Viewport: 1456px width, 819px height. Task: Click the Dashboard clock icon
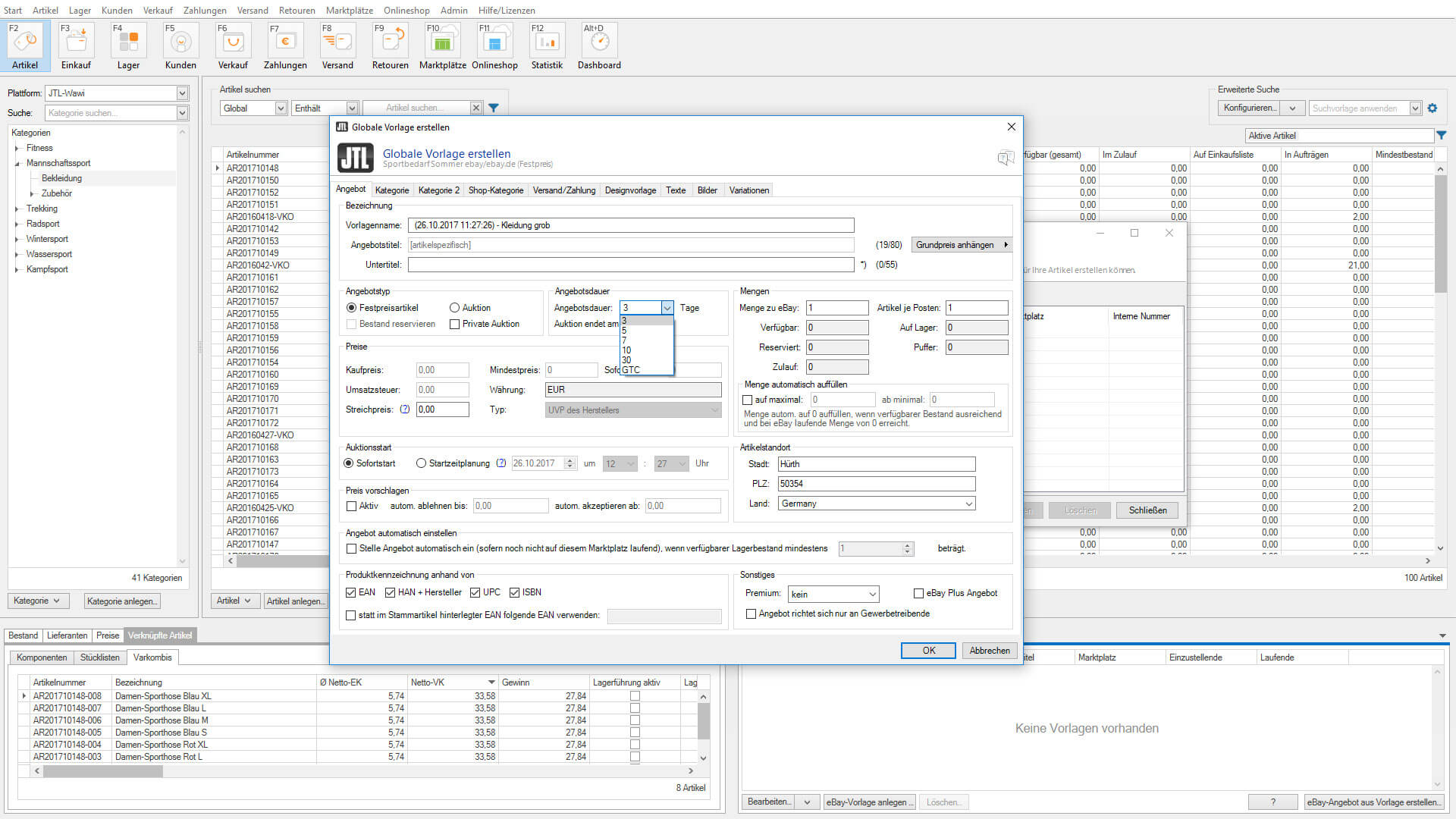(x=599, y=41)
